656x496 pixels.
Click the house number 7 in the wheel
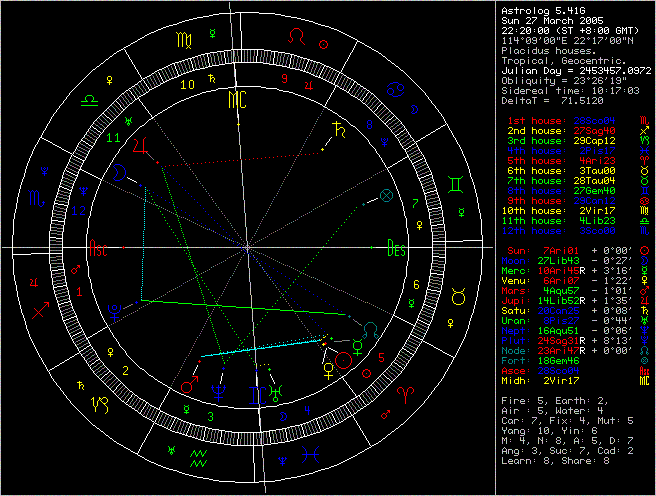tap(414, 203)
